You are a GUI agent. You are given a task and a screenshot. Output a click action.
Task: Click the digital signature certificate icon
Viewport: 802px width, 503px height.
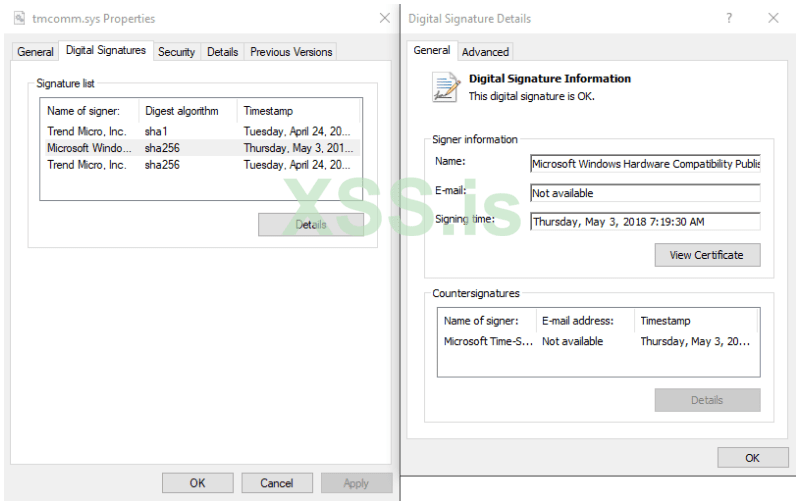445,87
